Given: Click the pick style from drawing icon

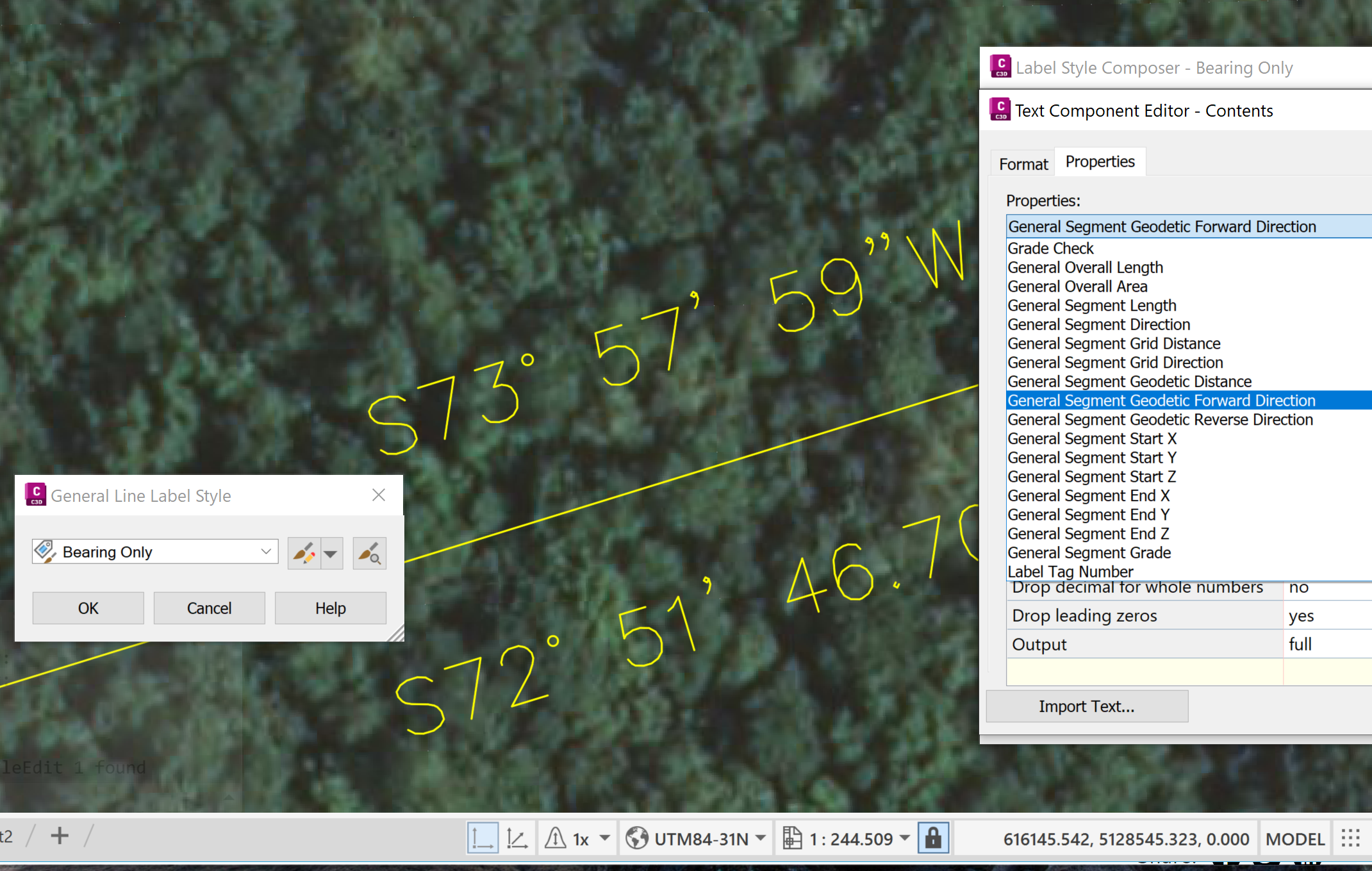Looking at the screenshot, I should pos(370,553).
